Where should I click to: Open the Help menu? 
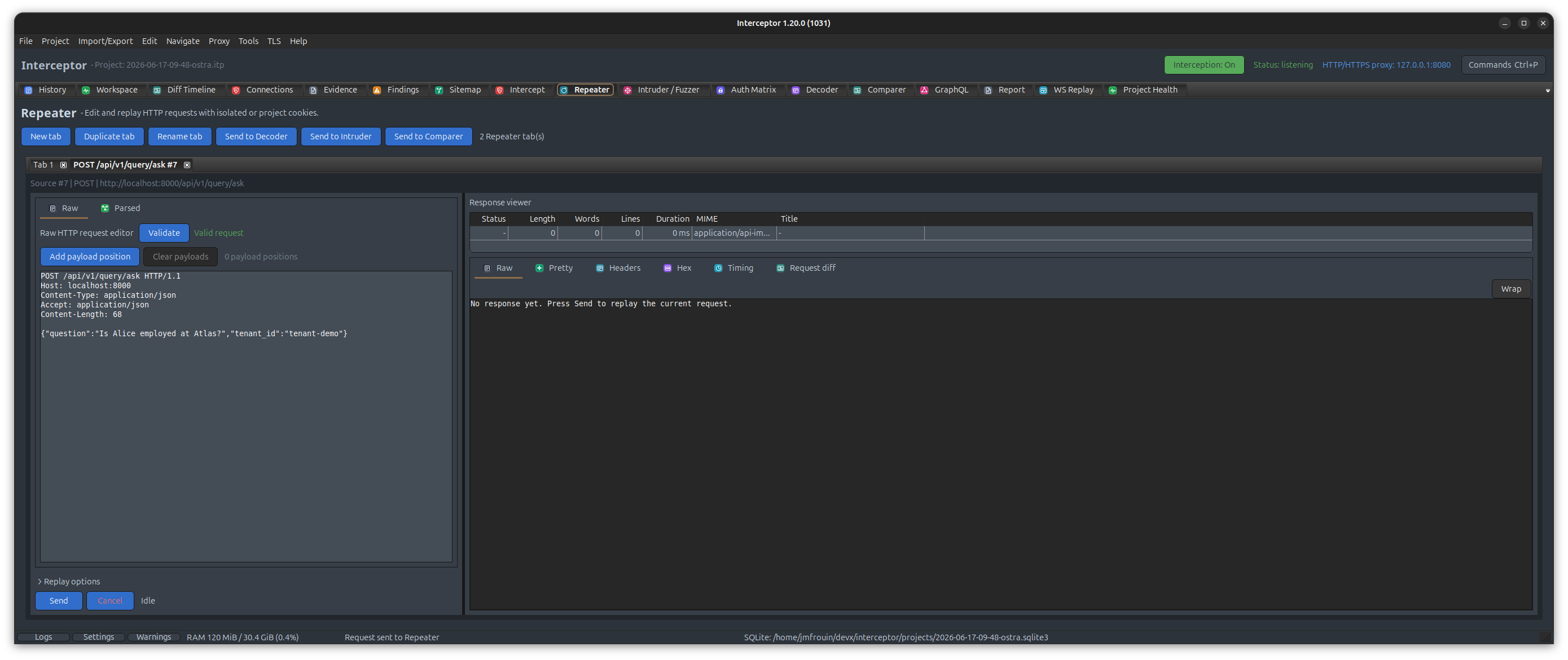[298, 41]
